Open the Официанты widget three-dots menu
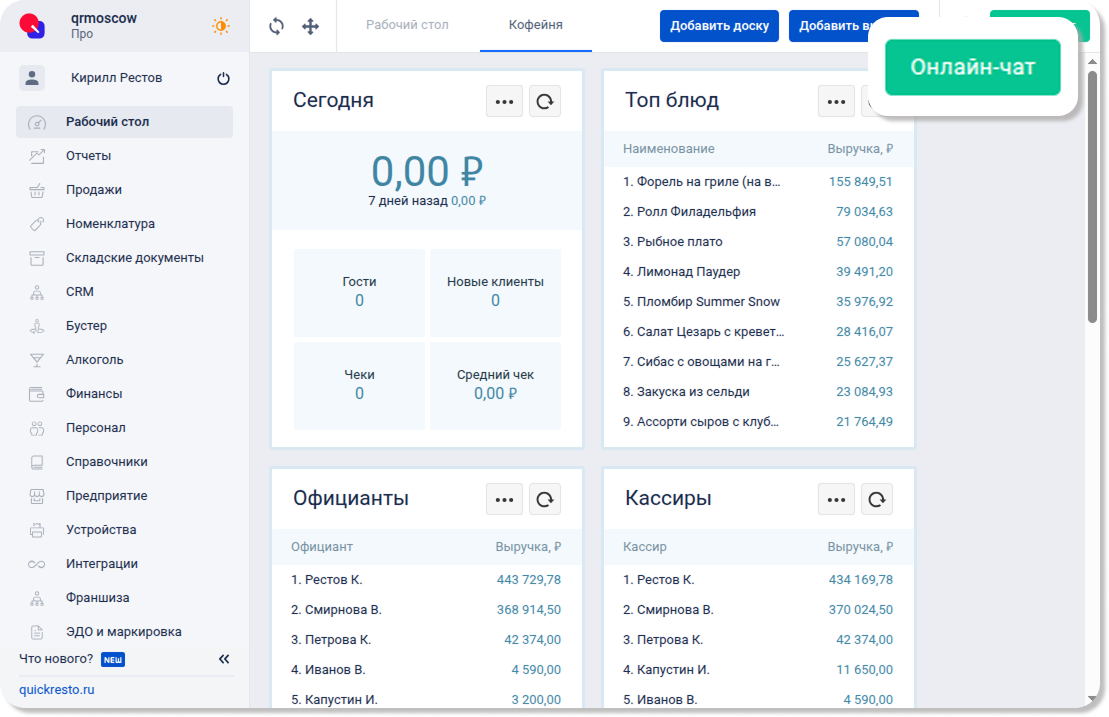Screen dimensions: 1109x717 (x=504, y=499)
